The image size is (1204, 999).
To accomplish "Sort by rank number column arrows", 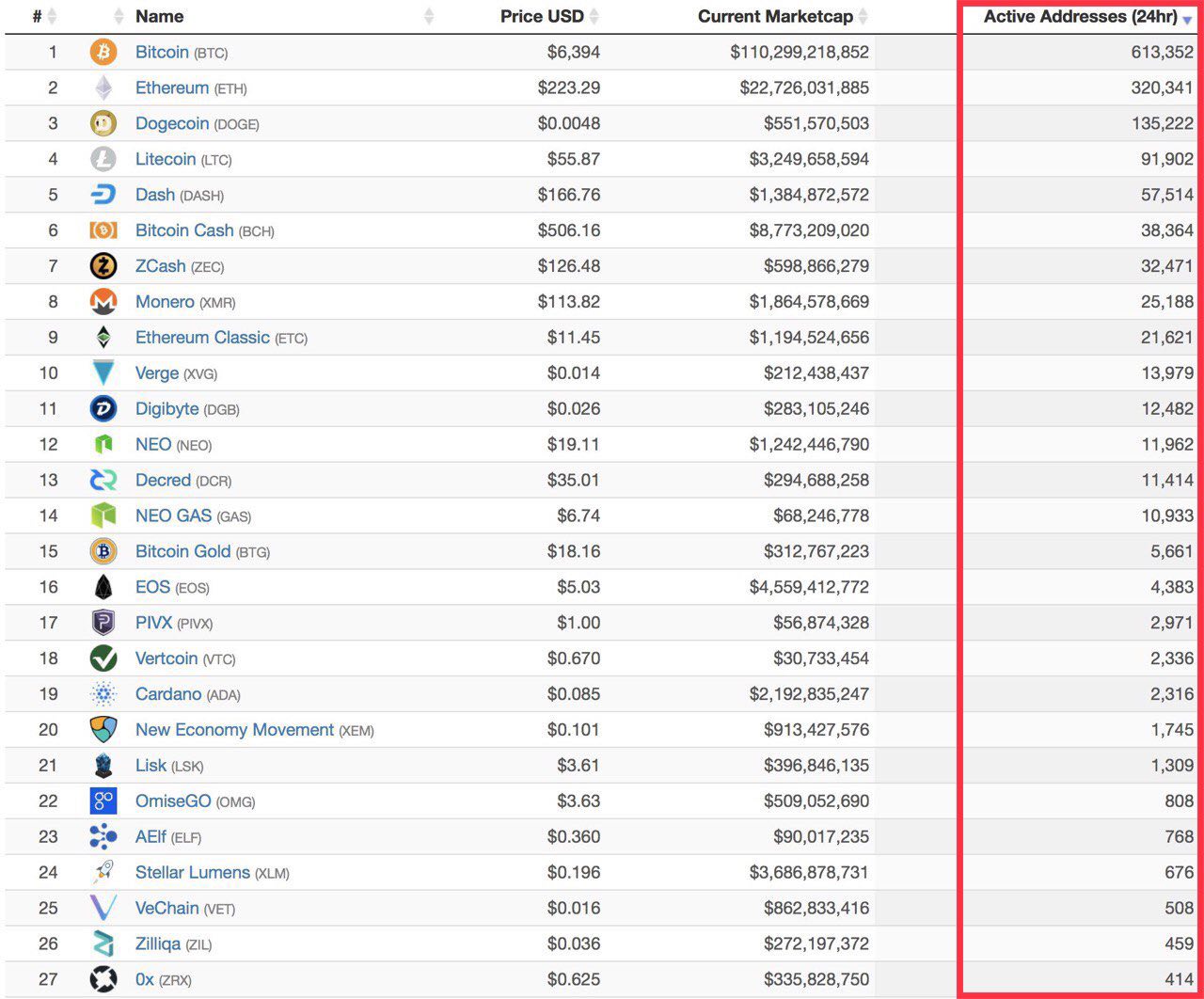I will [52, 17].
